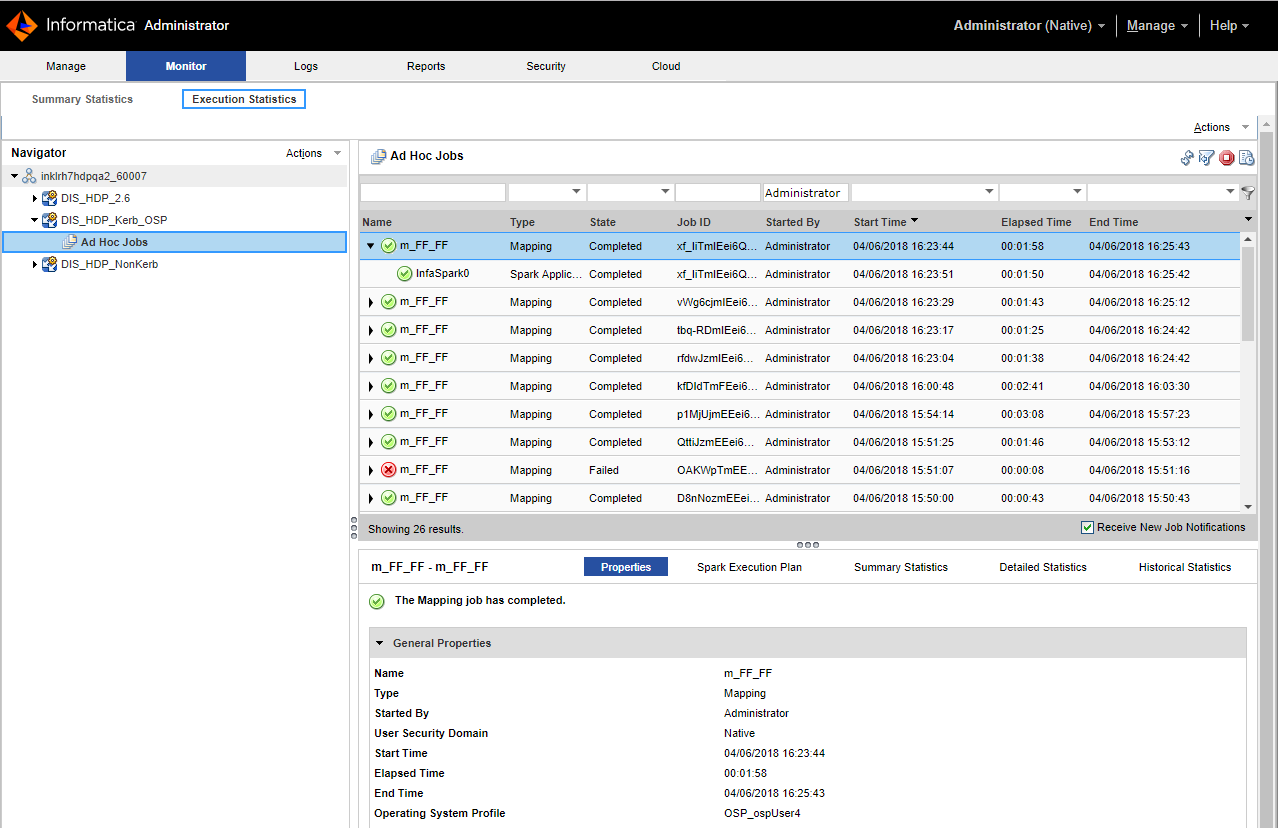Click the service icon next to DIS_HDP_2.6

[49, 198]
